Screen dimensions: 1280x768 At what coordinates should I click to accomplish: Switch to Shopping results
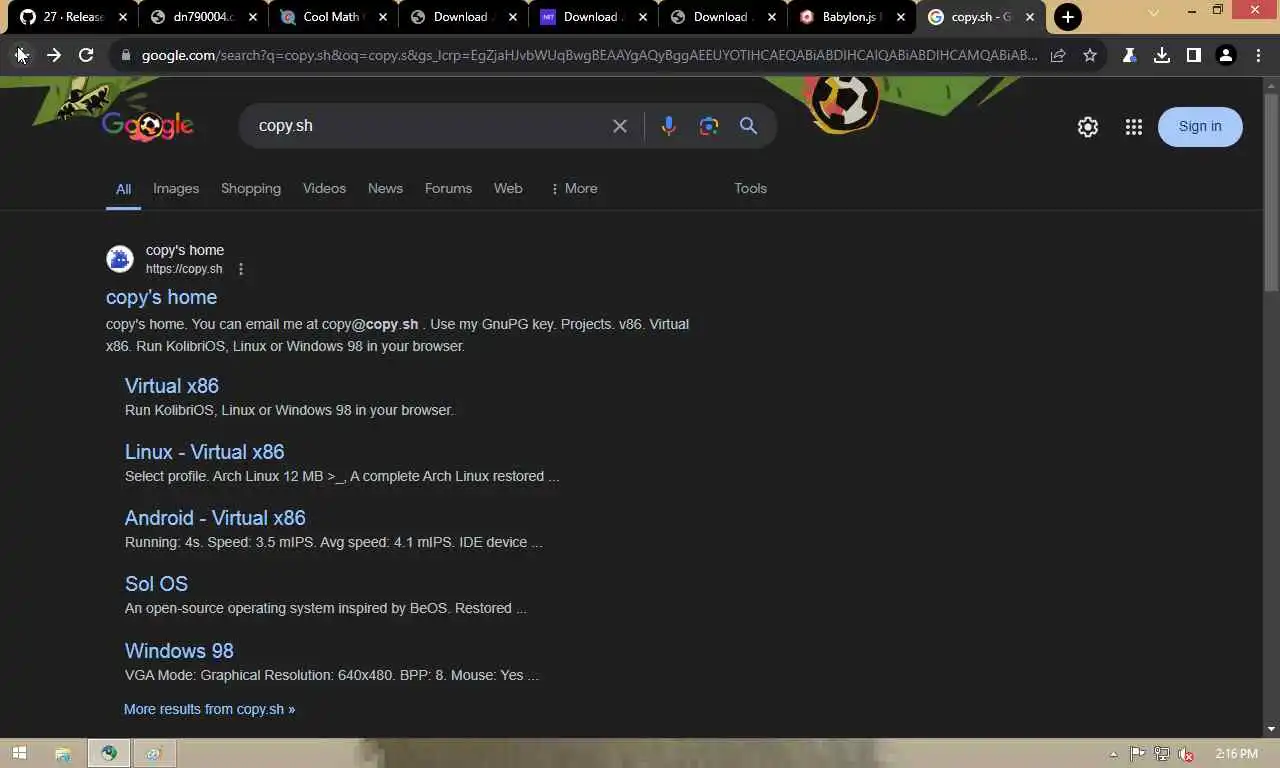(x=251, y=188)
